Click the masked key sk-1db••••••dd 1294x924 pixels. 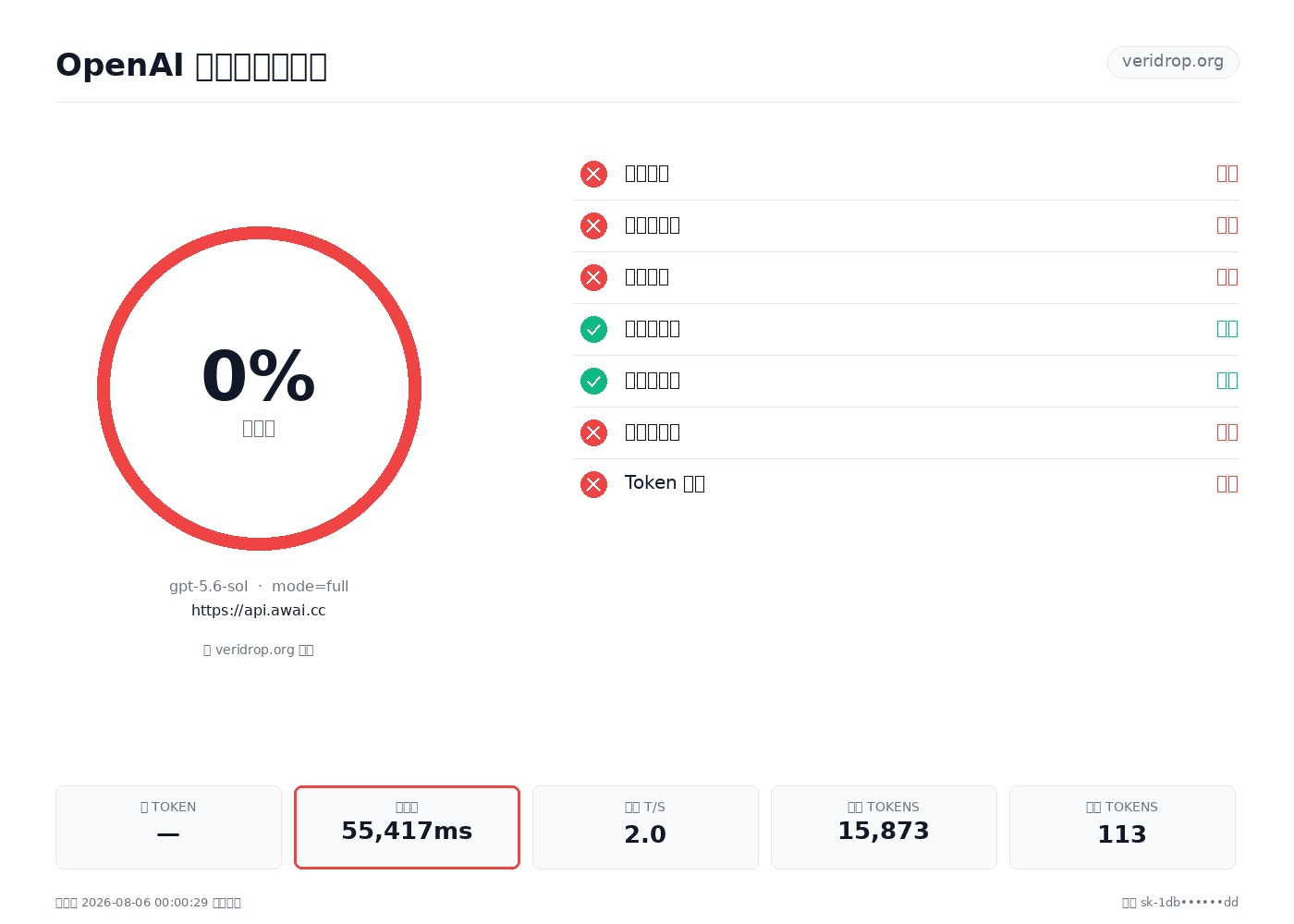coord(1189,903)
